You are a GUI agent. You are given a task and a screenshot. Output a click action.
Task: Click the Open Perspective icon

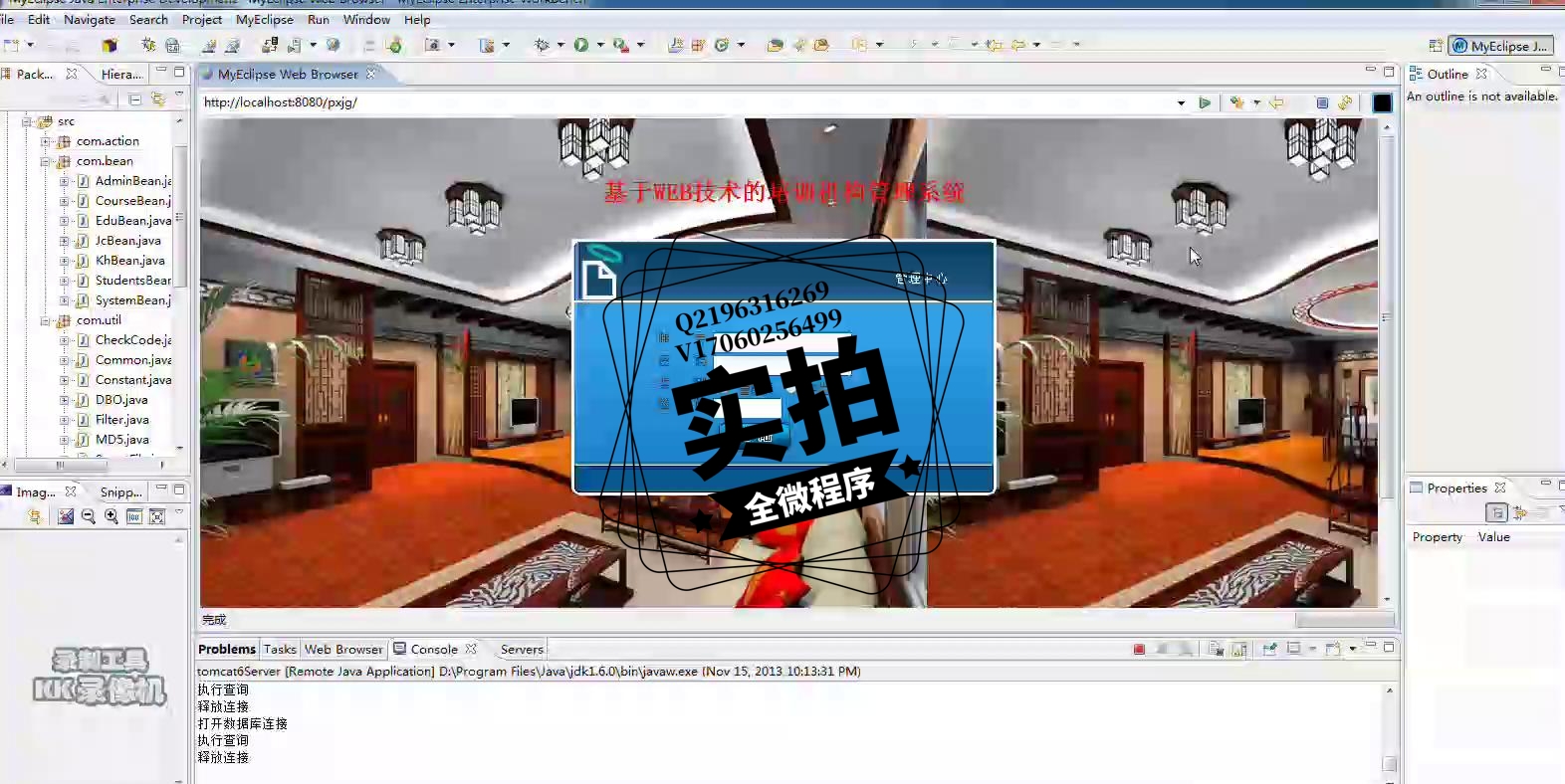point(1436,46)
